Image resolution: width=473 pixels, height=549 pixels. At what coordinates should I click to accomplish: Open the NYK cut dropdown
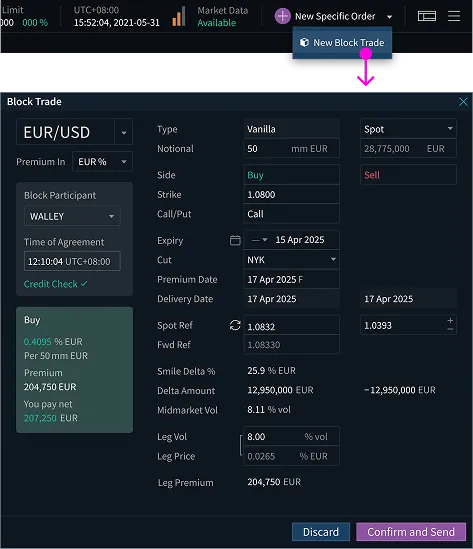291,260
